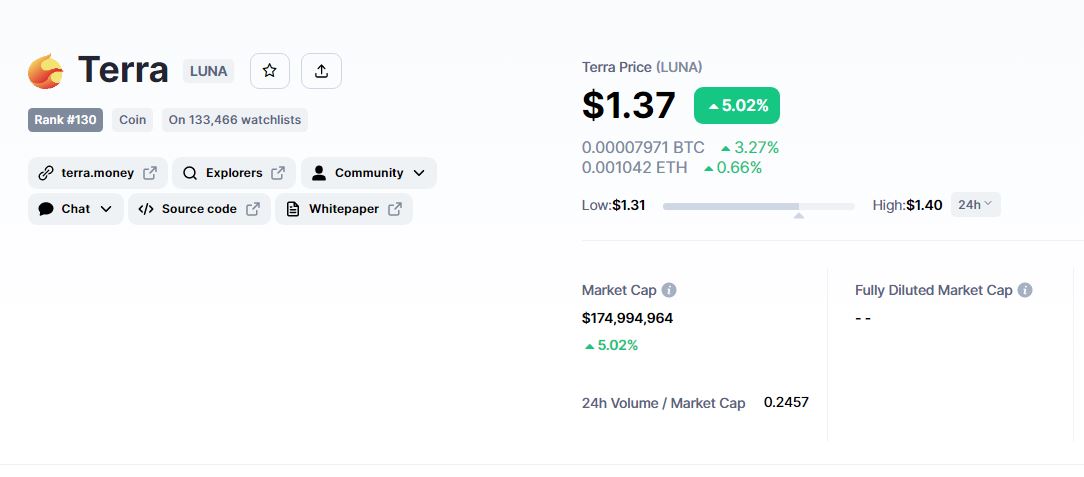Click the 24h Volume / Market Cap label
This screenshot has height=477, width=1084.
pyautogui.click(x=664, y=403)
